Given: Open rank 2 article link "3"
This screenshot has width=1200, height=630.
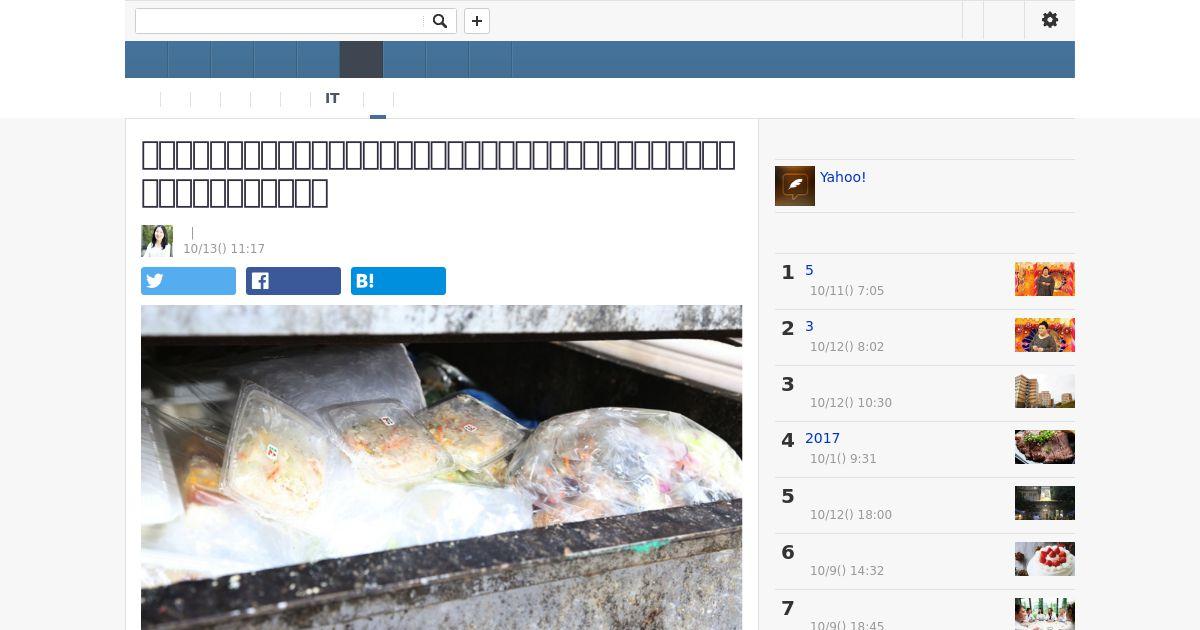Looking at the screenshot, I should point(809,327).
